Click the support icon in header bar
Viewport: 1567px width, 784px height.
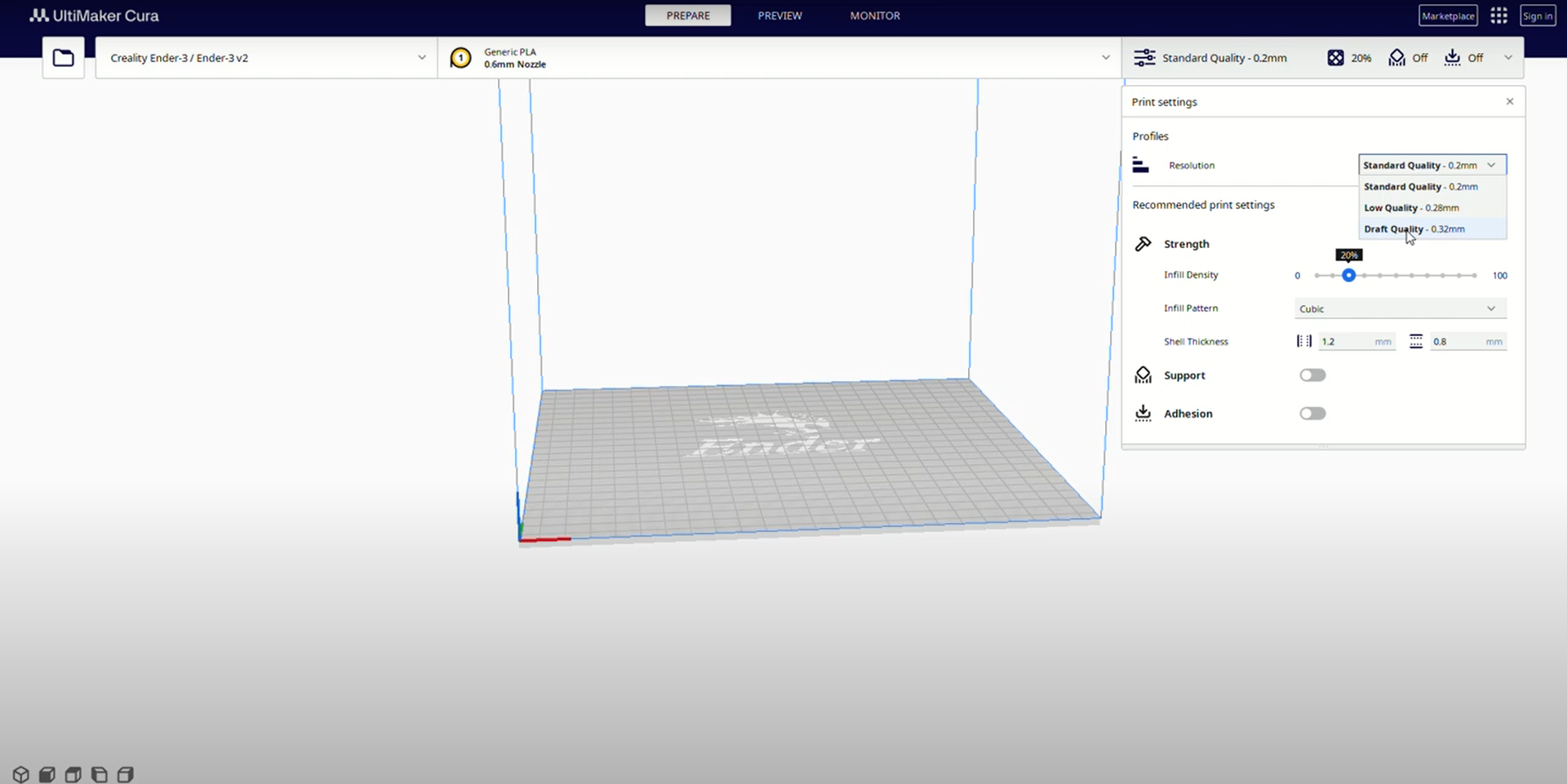[1397, 58]
